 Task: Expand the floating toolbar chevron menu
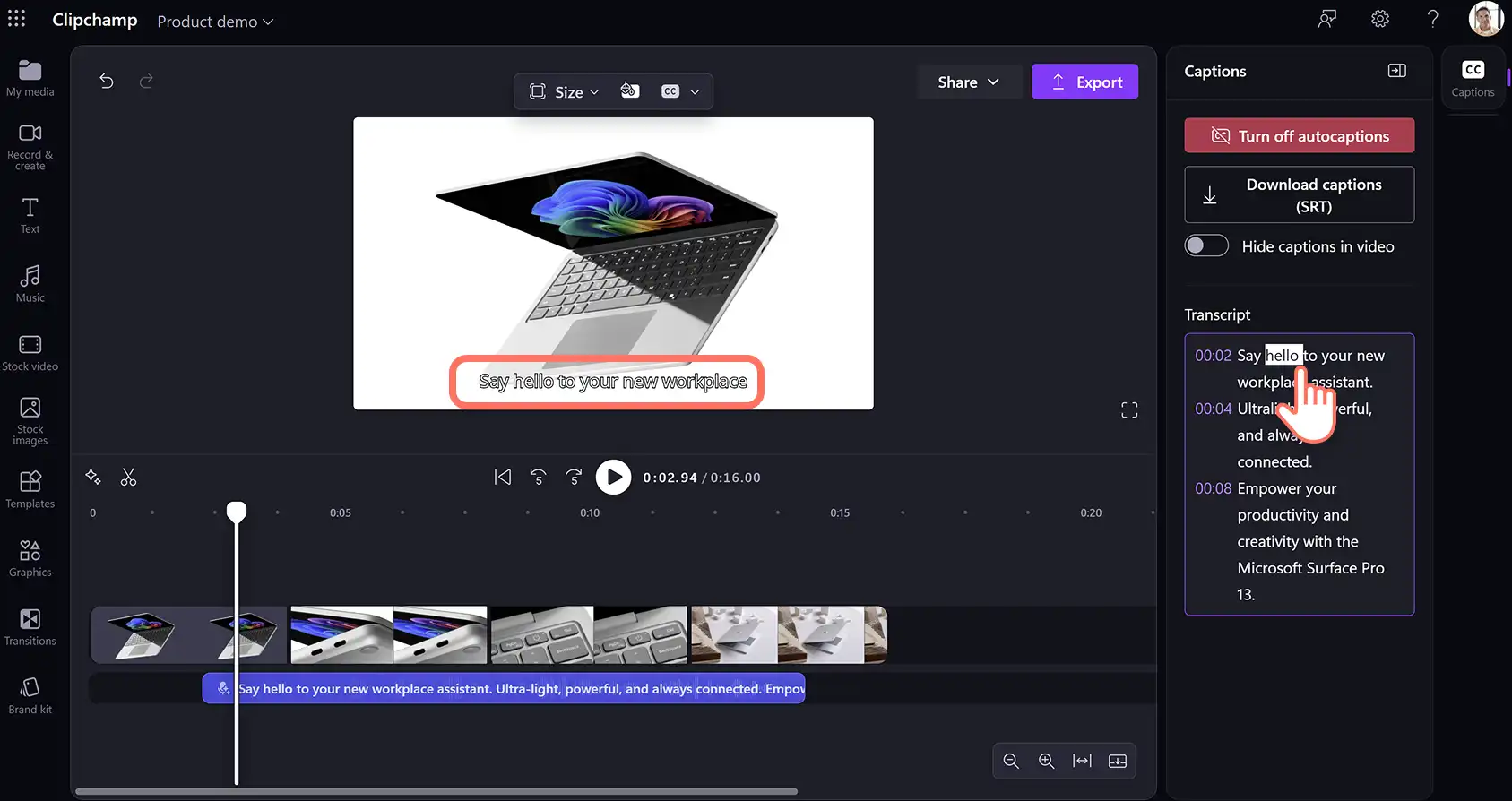(695, 91)
